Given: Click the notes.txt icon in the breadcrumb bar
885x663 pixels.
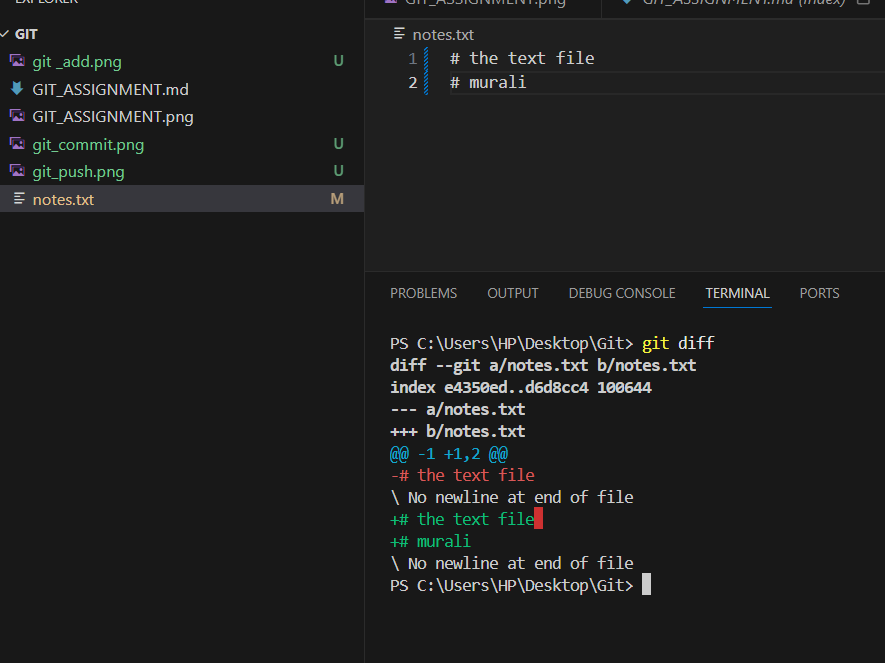Looking at the screenshot, I should pos(397,33).
